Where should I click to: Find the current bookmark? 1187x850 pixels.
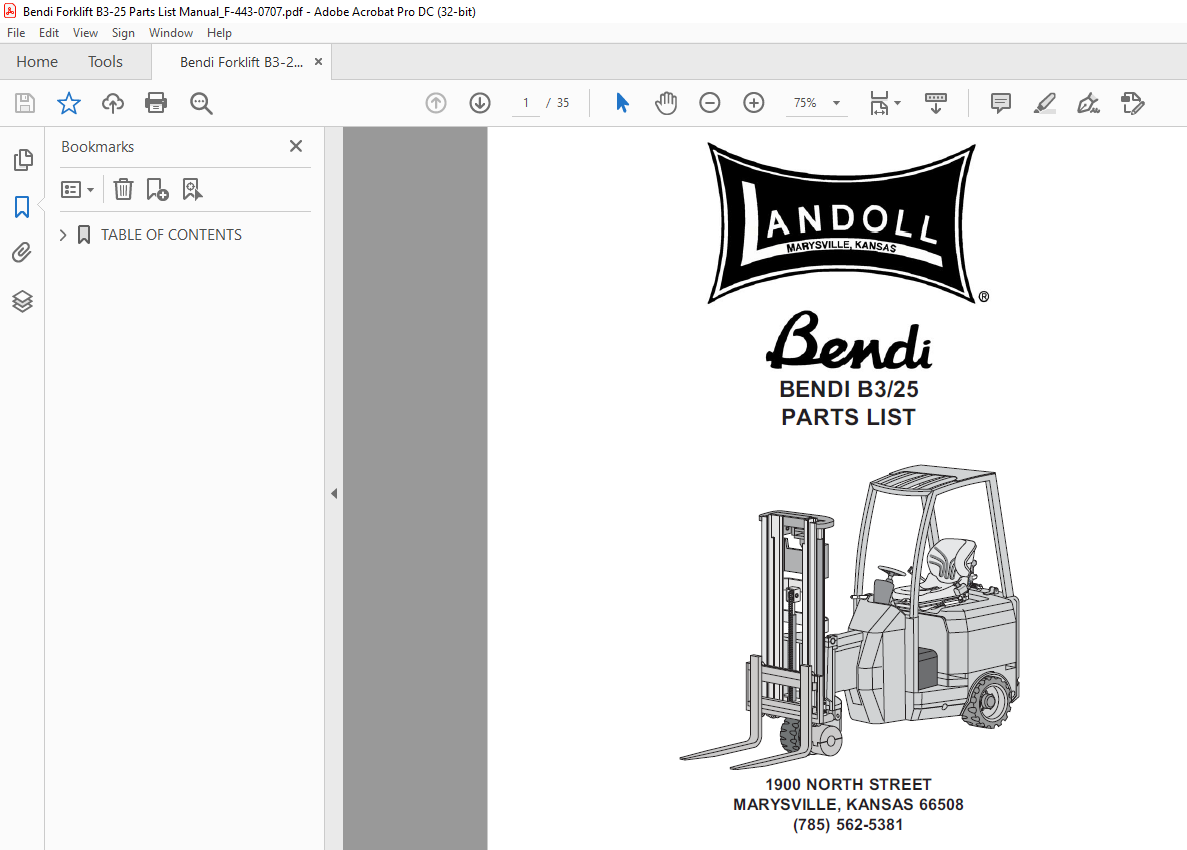[192, 189]
